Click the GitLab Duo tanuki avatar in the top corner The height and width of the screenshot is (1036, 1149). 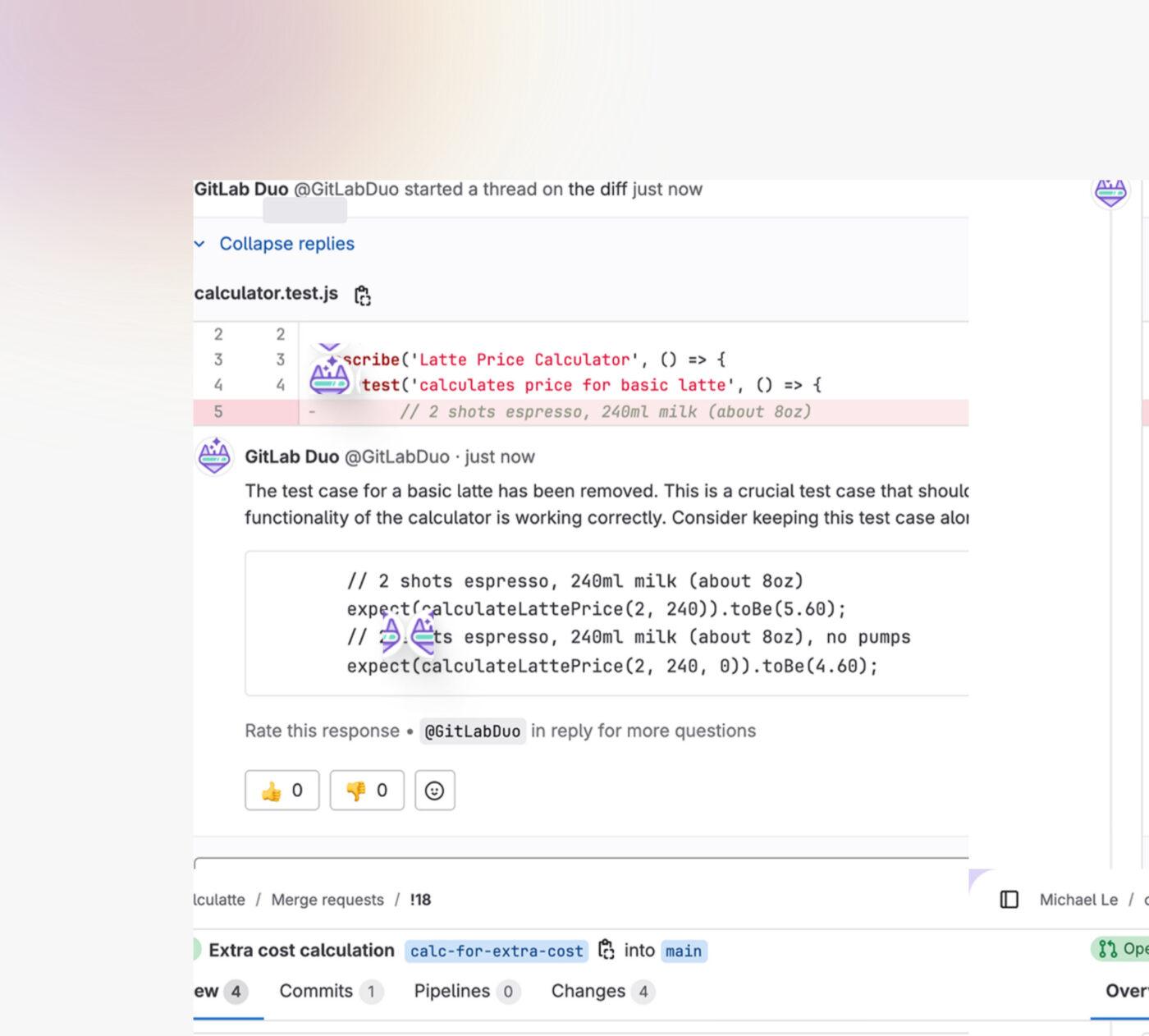click(1110, 190)
